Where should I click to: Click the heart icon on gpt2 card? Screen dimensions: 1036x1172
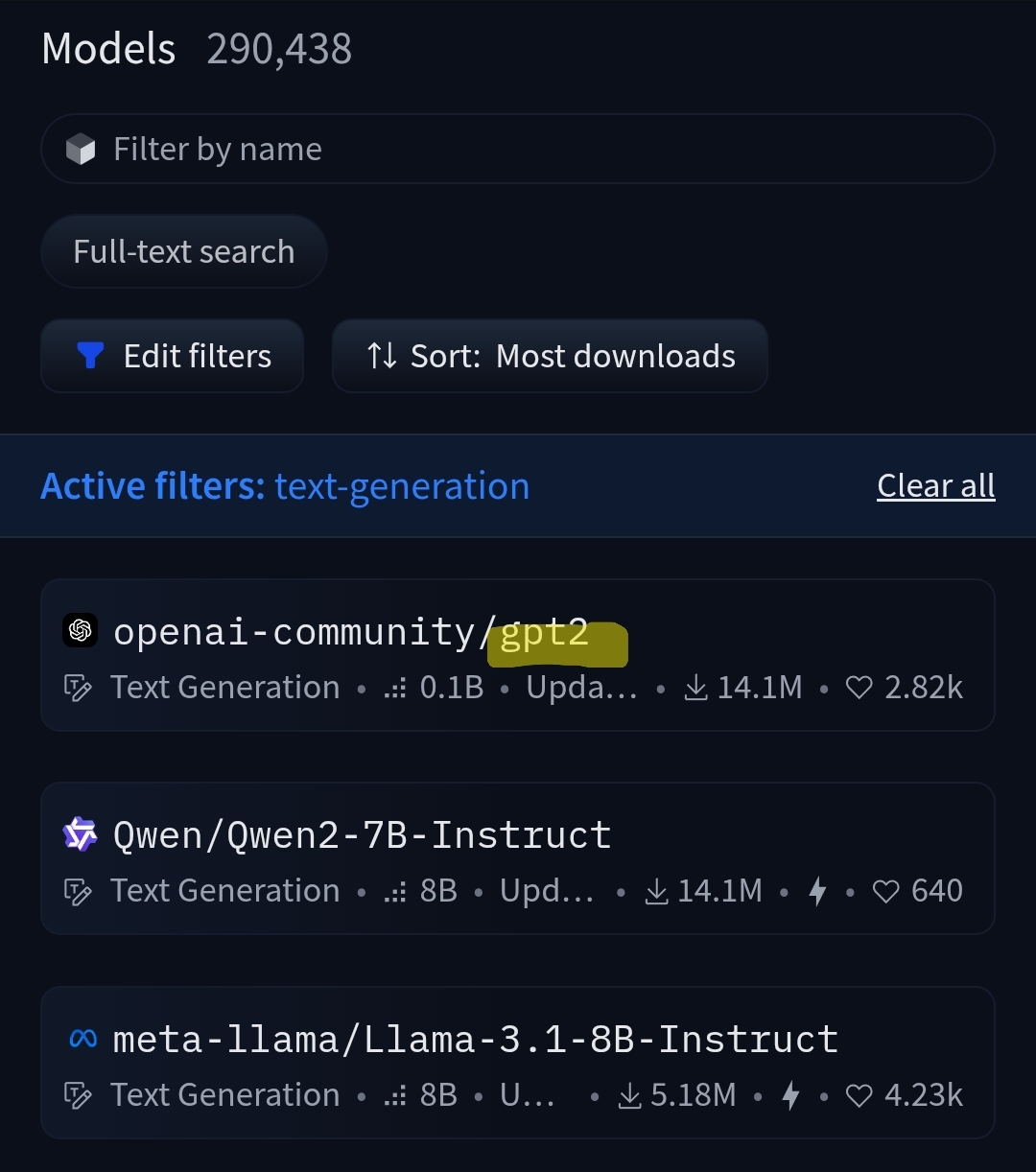[x=859, y=688]
